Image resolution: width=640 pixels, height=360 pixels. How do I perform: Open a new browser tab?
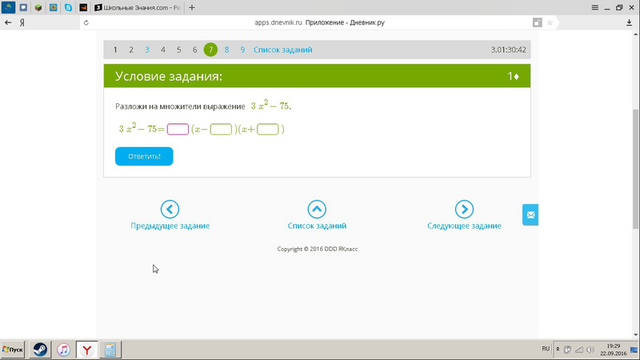[x=192, y=7]
